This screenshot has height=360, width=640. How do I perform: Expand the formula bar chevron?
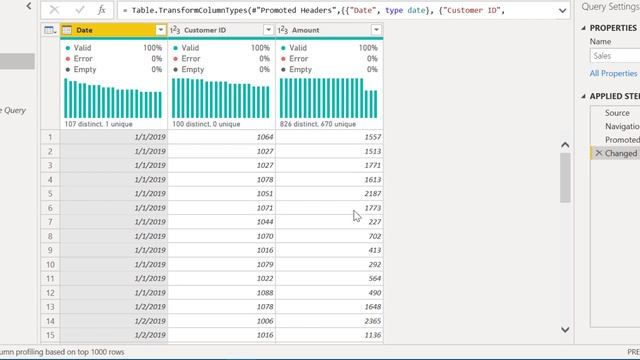pyautogui.click(x=562, y=11)
